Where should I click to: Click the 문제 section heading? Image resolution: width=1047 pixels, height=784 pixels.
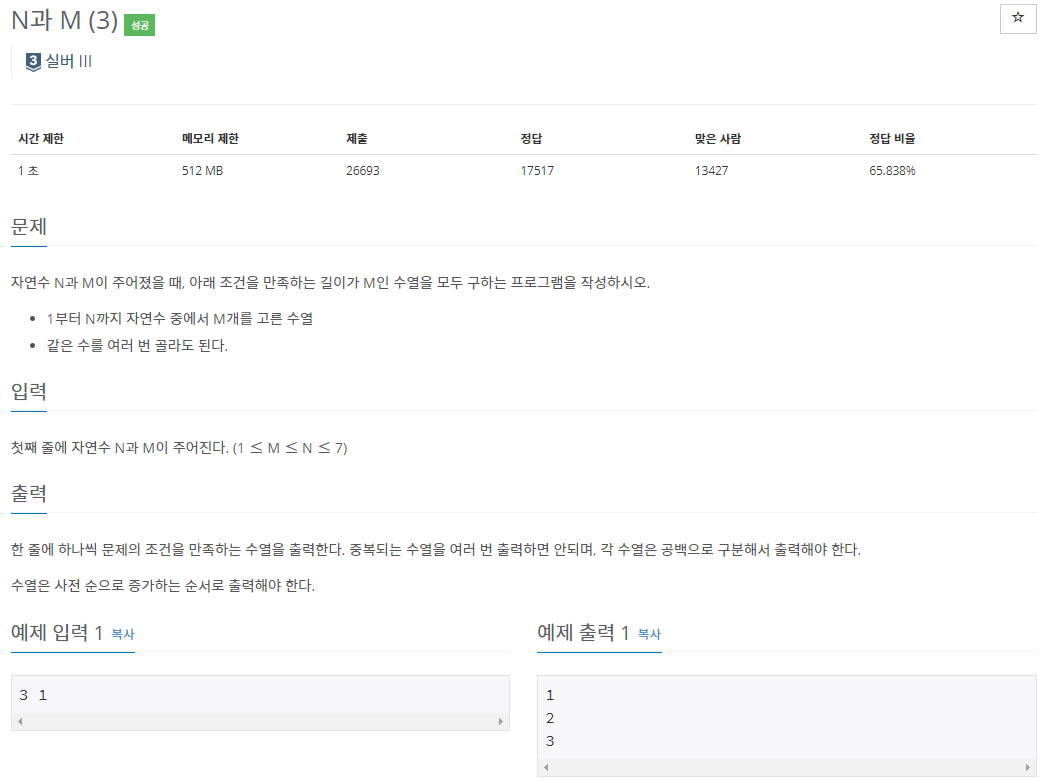(27, 227)
